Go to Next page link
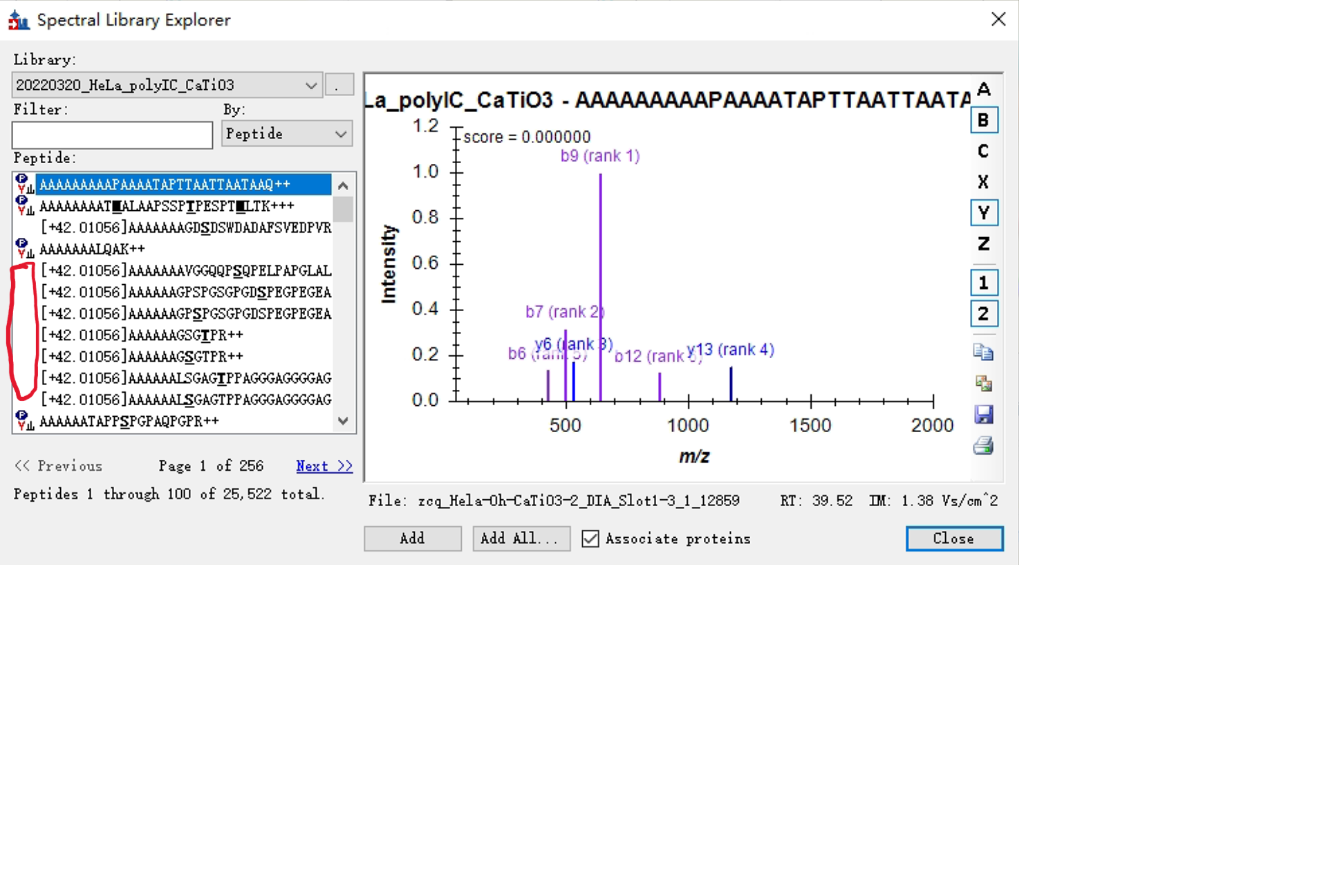This screenshot has width=1342, height=896. click(324, 466)
